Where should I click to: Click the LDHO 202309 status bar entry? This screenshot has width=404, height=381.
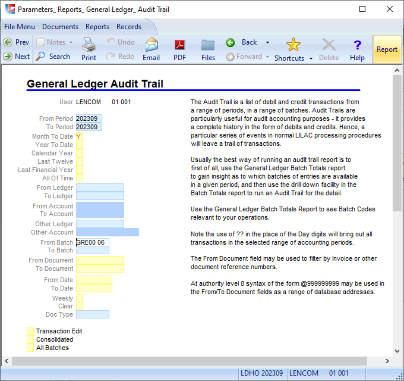[x=262, y=373]
